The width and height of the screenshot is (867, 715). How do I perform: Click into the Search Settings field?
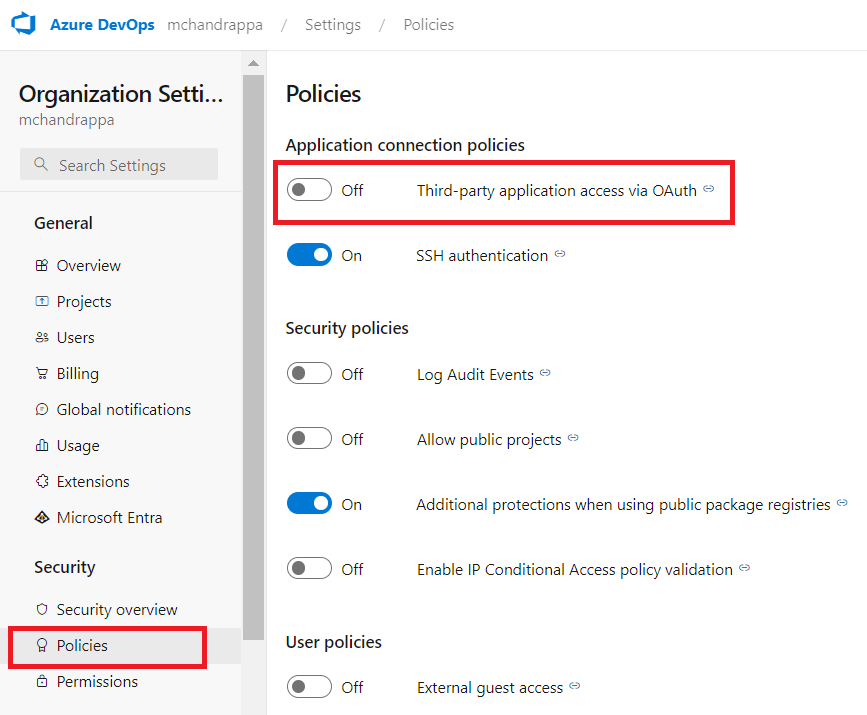[x=119, y=164]
